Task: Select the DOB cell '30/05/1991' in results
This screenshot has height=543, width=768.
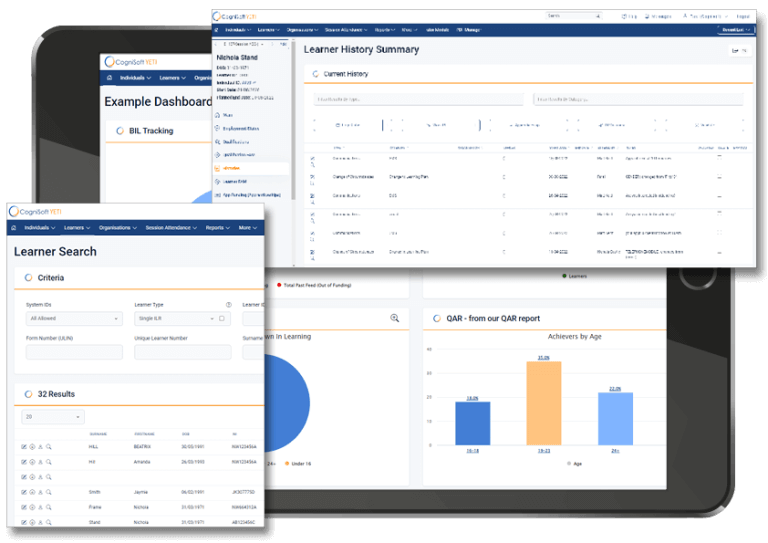Action: [x=192, y=447]
